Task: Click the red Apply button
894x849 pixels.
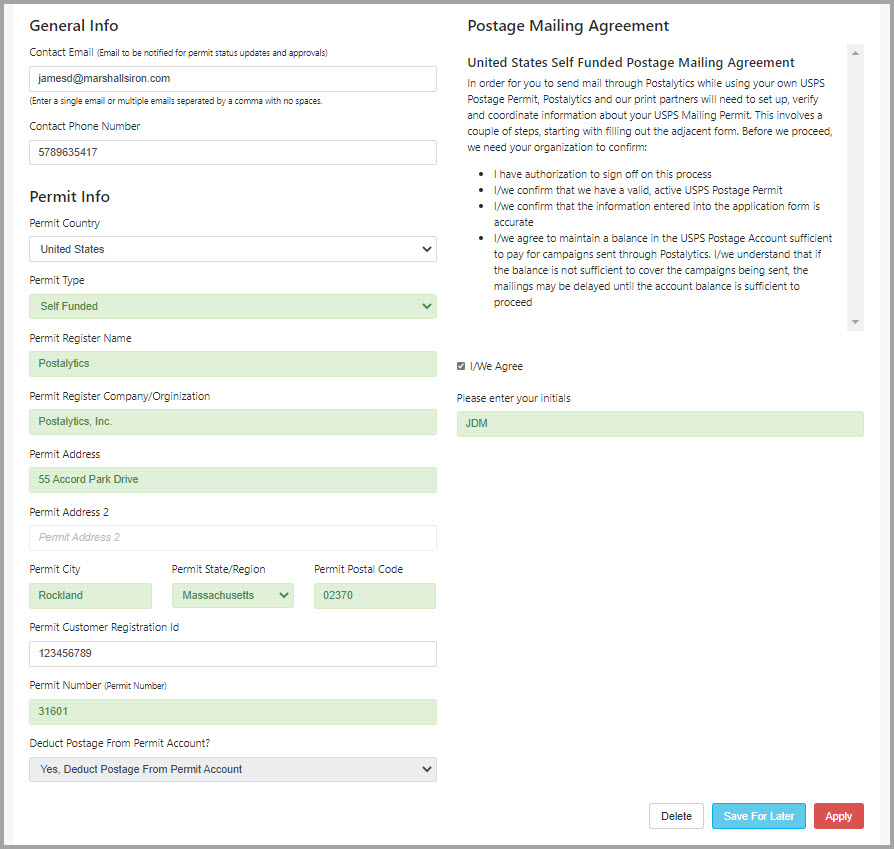Action: tap(838, 816)
